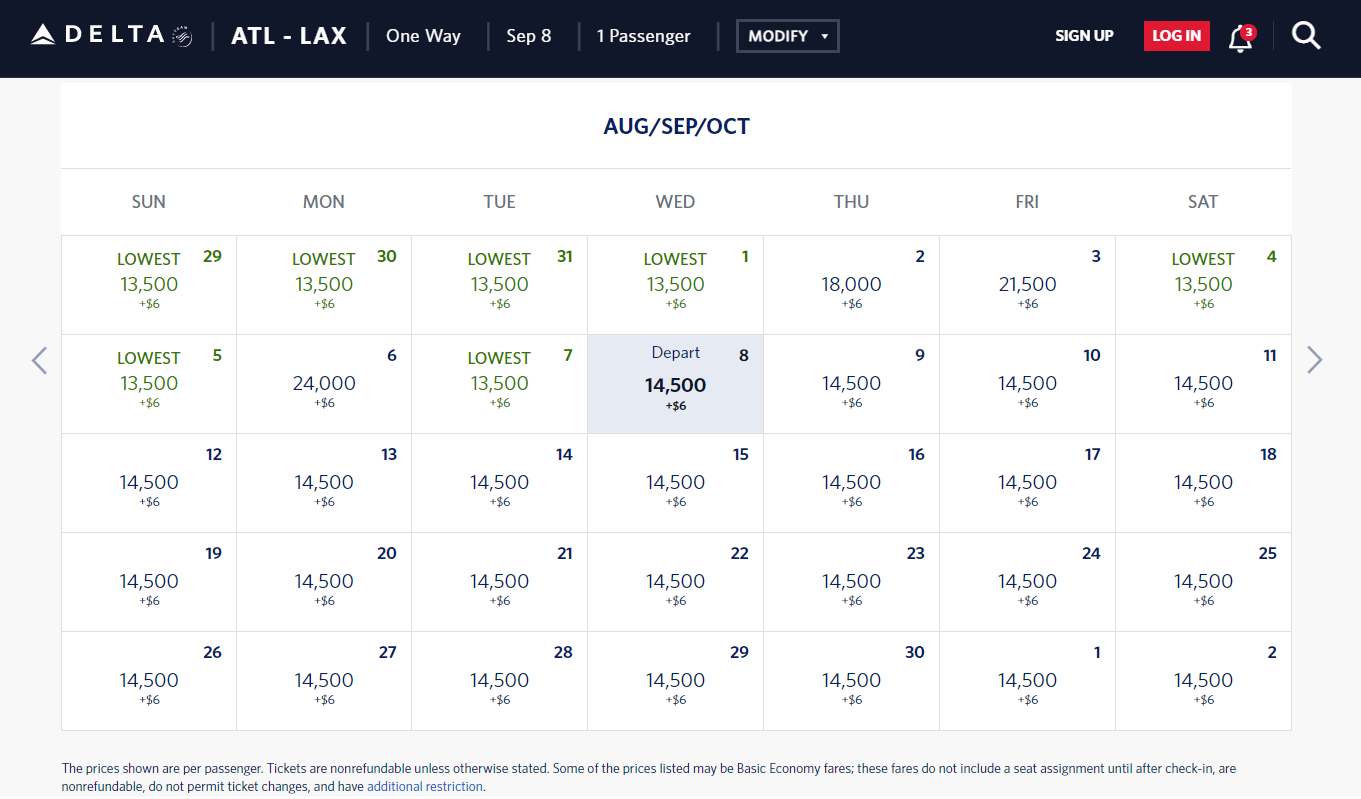The height and width of the screenshot is (799, 1361).
Task: Click the selected Depart Sep 8 cell
Action: 676,384
